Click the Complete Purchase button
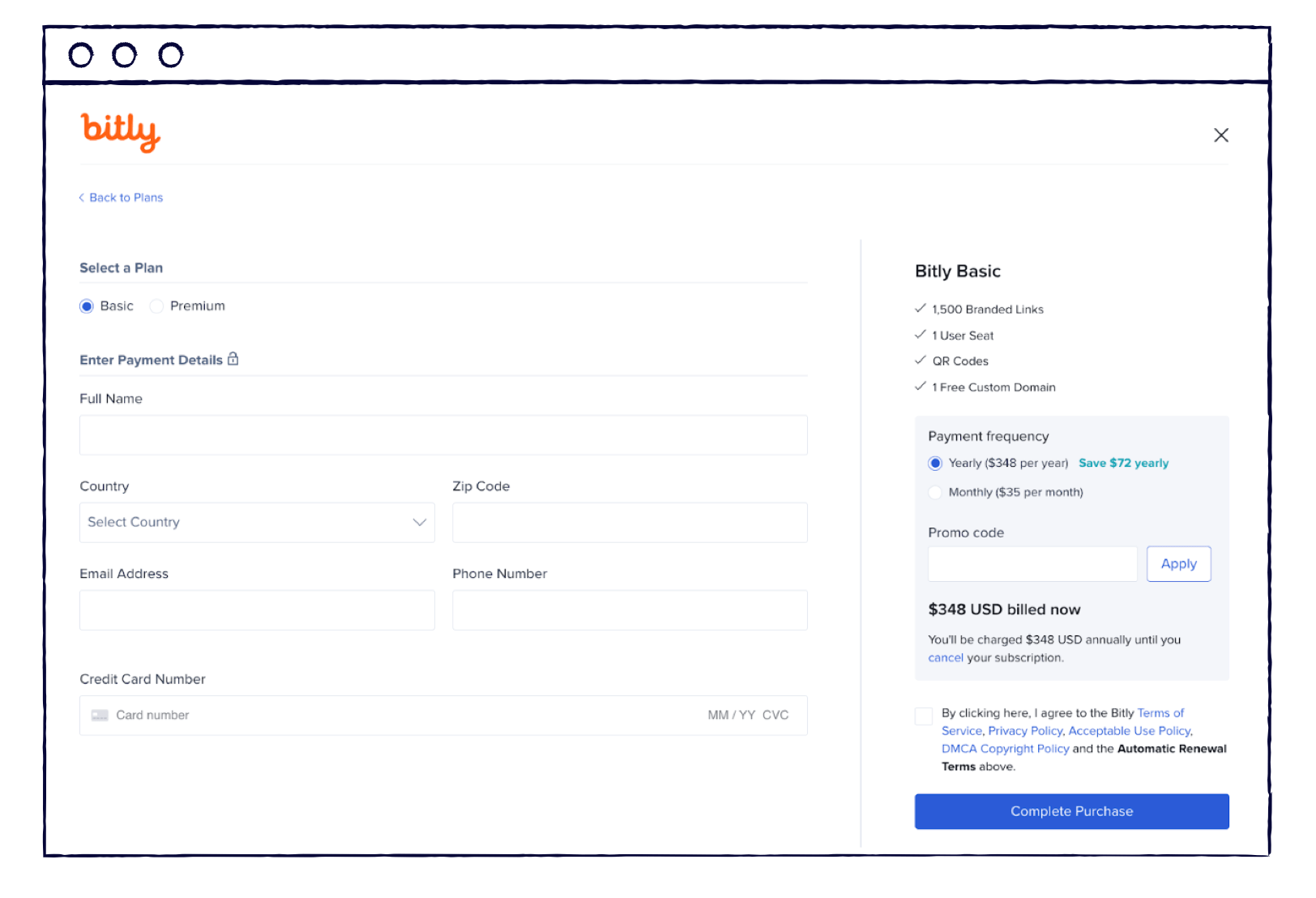The image size is (1316, 898). pos(1071,810)
